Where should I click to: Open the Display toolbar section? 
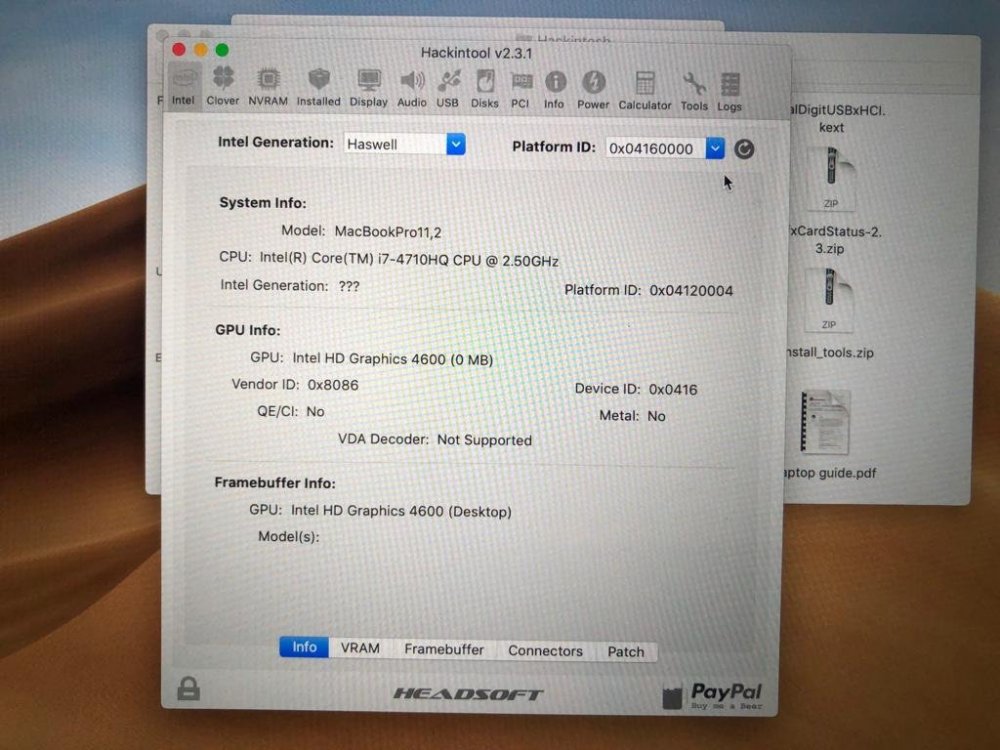369,89
